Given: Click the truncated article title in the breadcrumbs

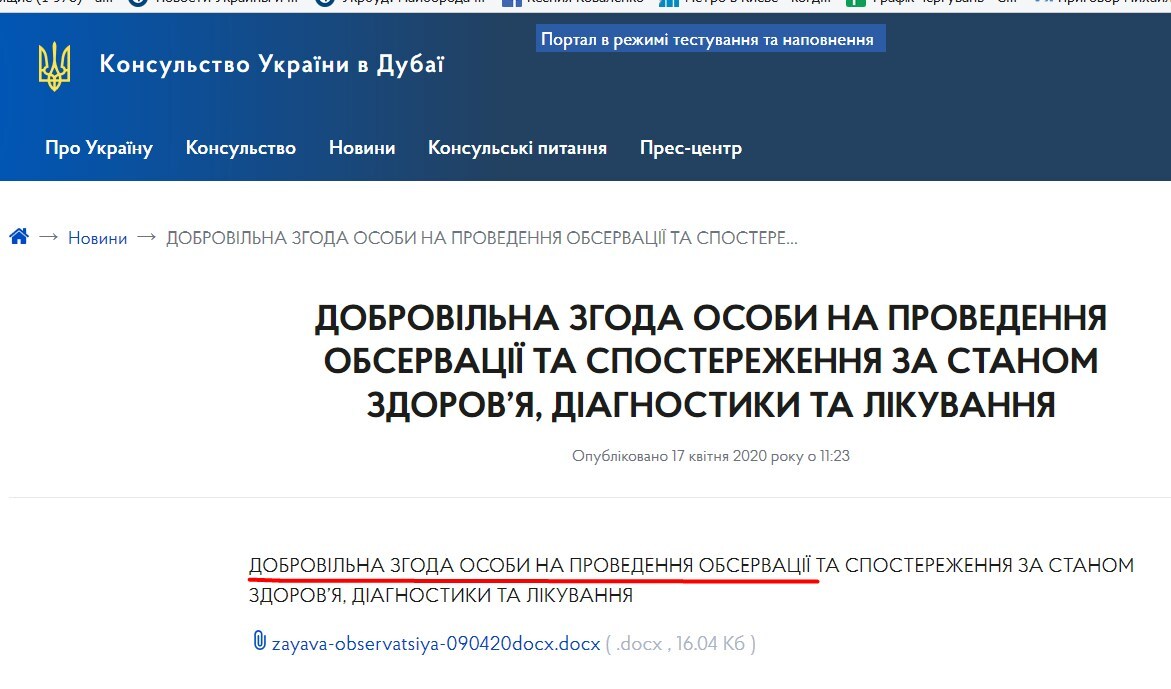Looking at the screenshot, I should point(483,237).
